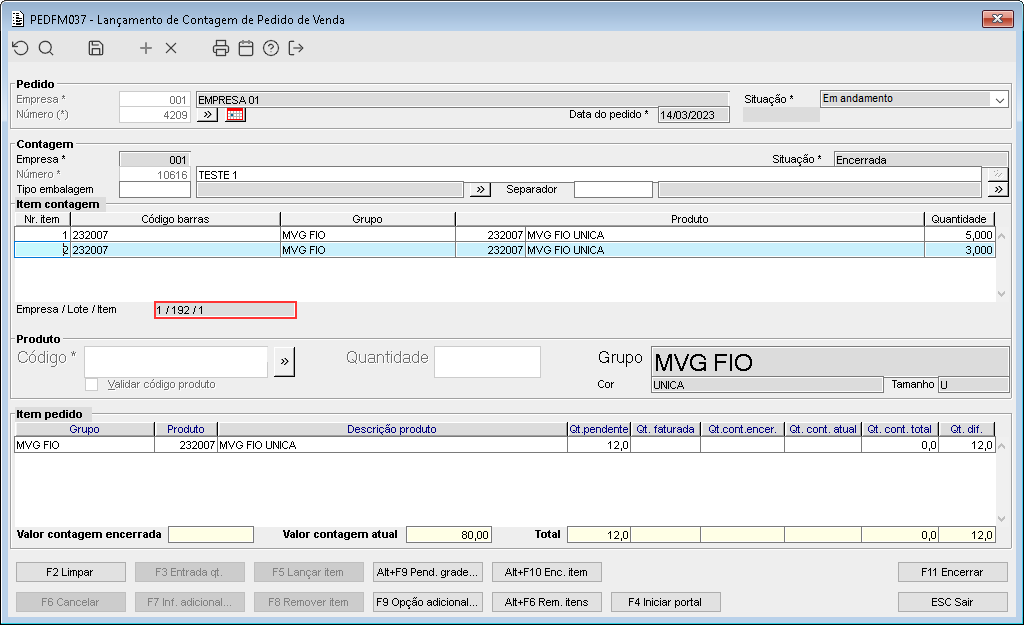Screen dimensions: 1024x625
Task: Click the exit door toolbar icon
Action: 296,48
